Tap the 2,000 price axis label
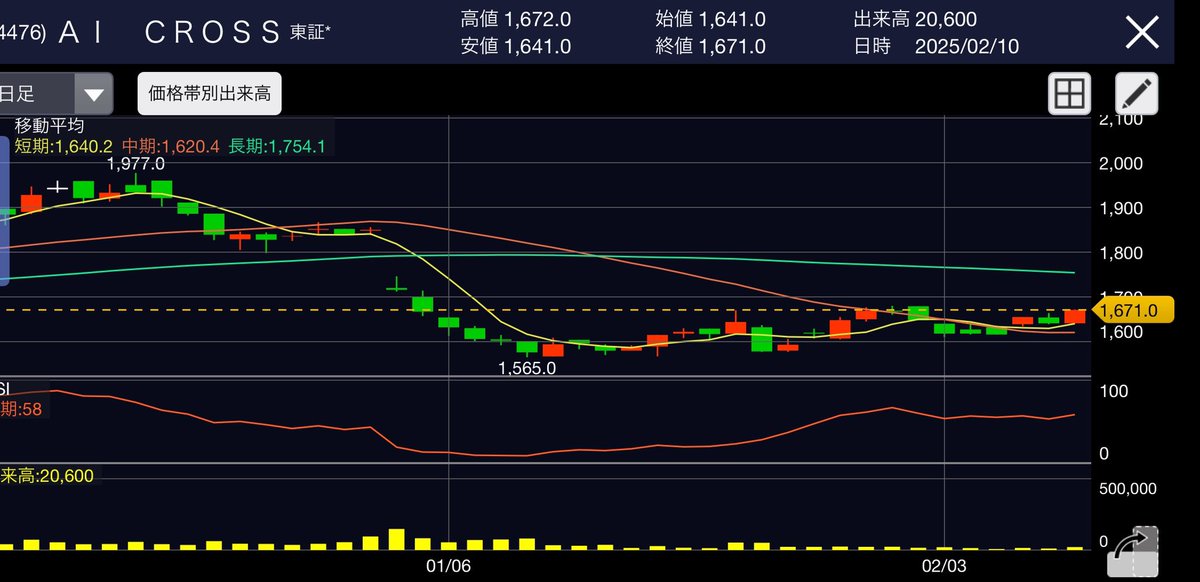Image resolution: width=1200 pixels, height=582 pixels. pyautogui.click(x=1120, y=164)
